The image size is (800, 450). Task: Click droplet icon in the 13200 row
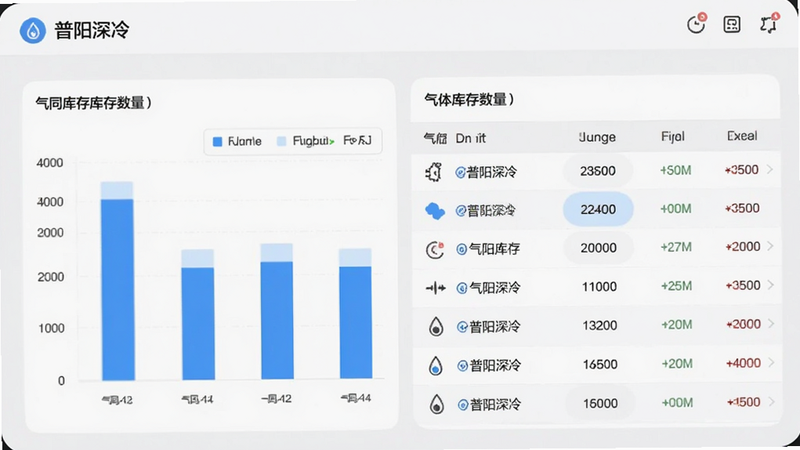436,327
